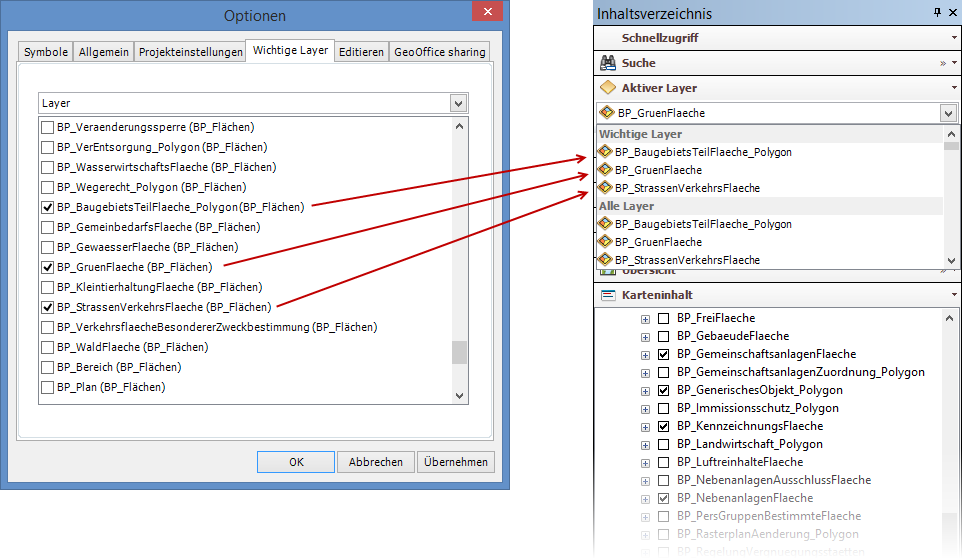963x559 pixels.
Task: Click Optionen list scroll up arrow
Action: click(x=459, y=126)
